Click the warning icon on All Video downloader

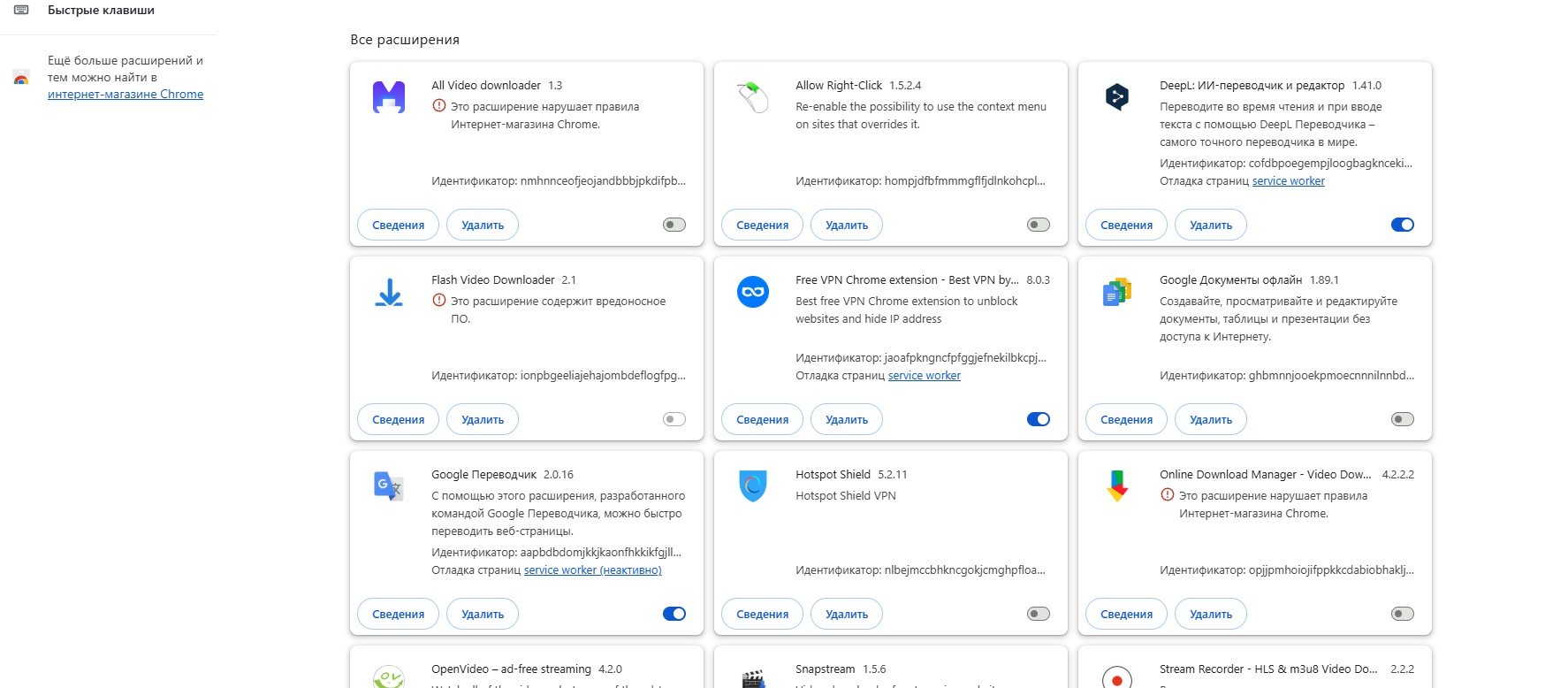[x=439, y=106]
